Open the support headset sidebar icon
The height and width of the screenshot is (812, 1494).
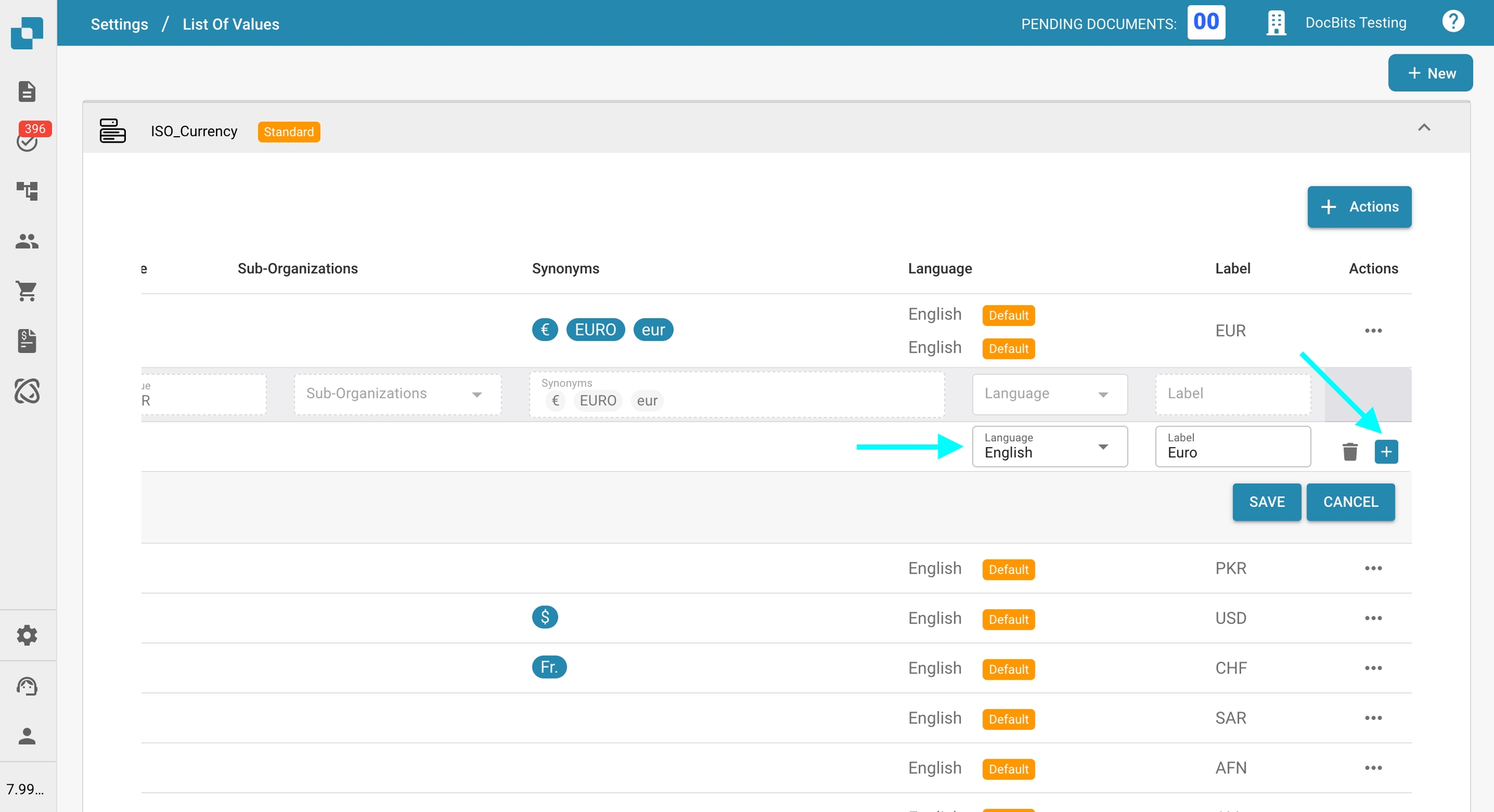(27, 686)
